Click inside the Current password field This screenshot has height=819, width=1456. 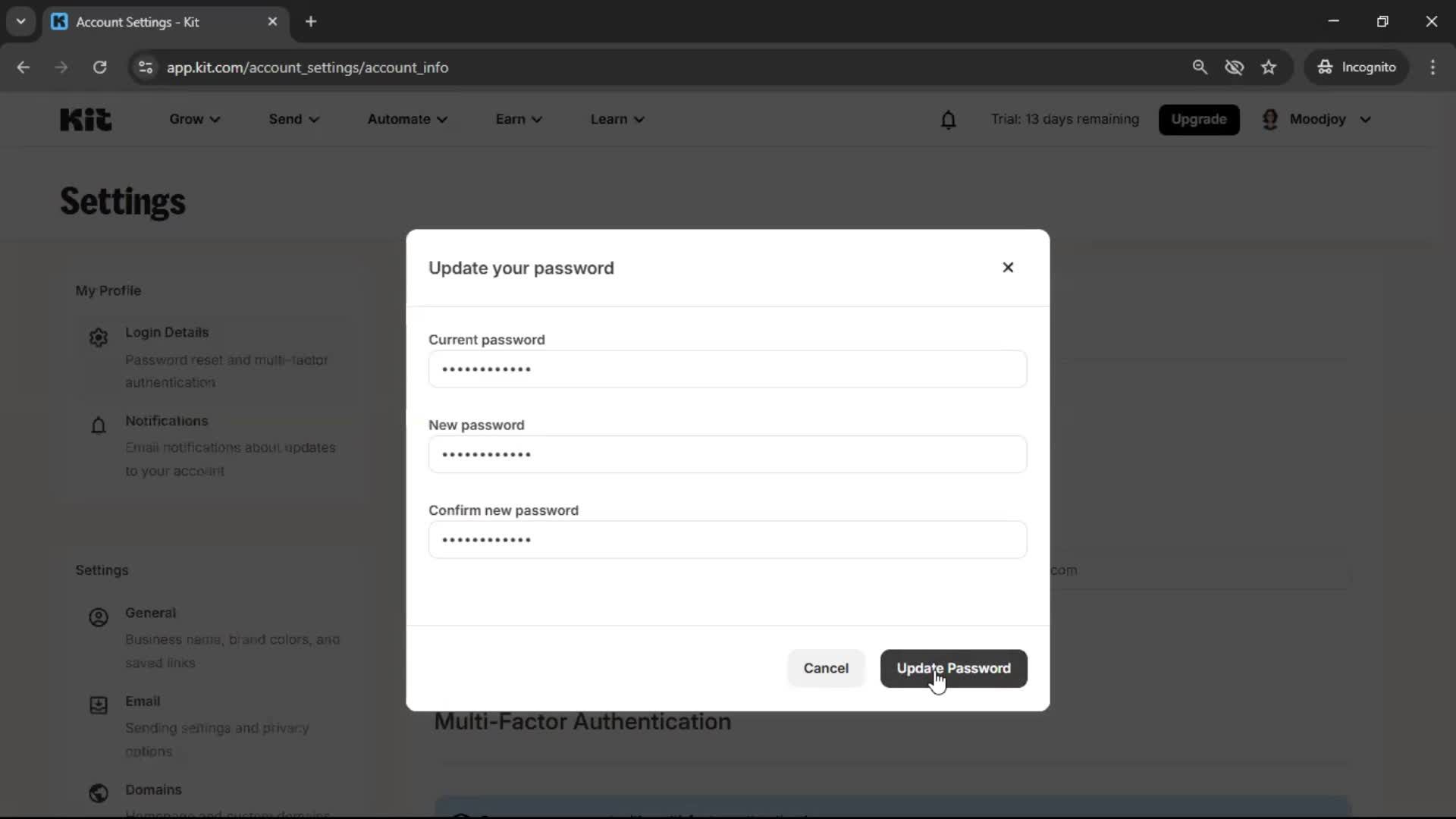[x=727, y=369]
